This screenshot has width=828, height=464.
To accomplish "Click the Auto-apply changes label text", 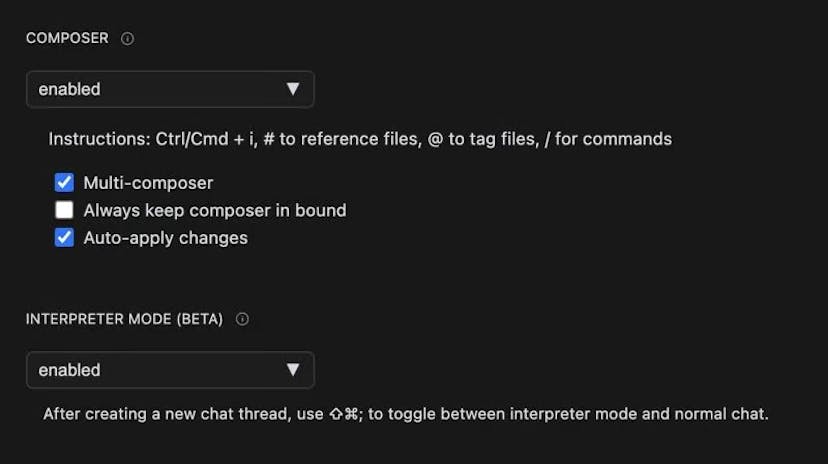I will 165,238.
